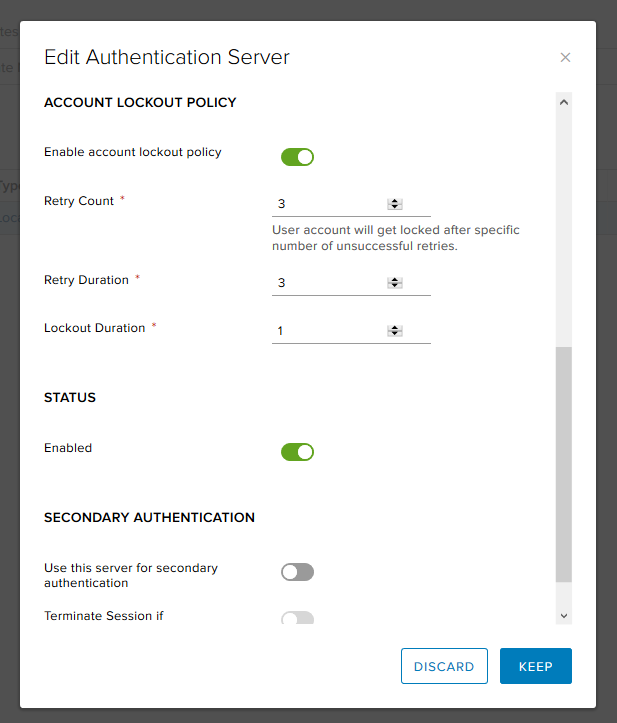Decrease the Retry Count value
Viewport: 617px width, 723px height.
pyautogui.click(x=395, y=207)
